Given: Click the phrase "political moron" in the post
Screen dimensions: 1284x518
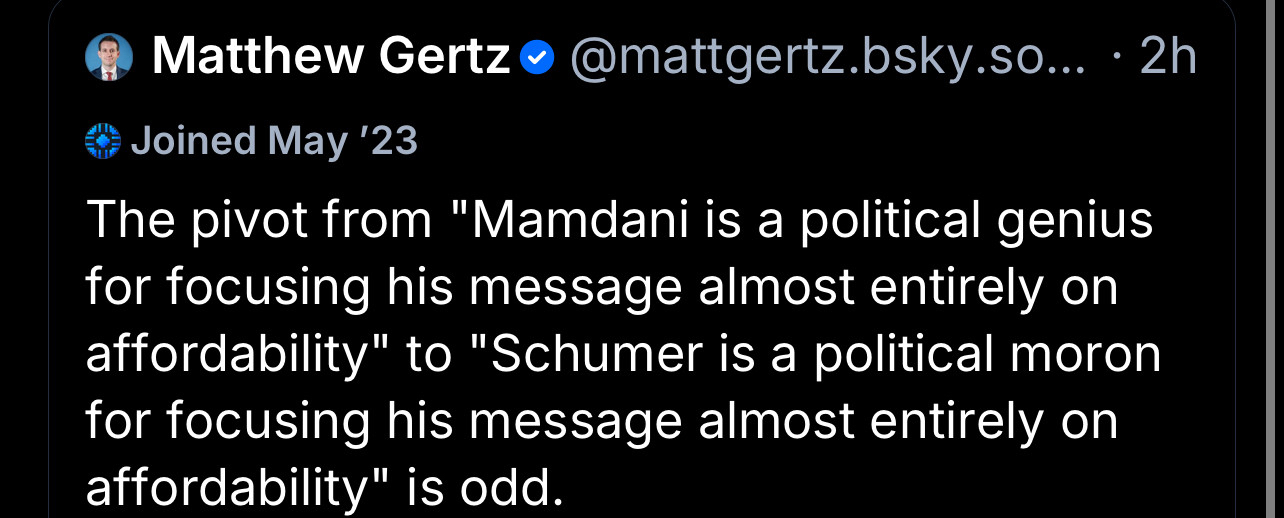Looking at the screenshot, I should point(987,355).
